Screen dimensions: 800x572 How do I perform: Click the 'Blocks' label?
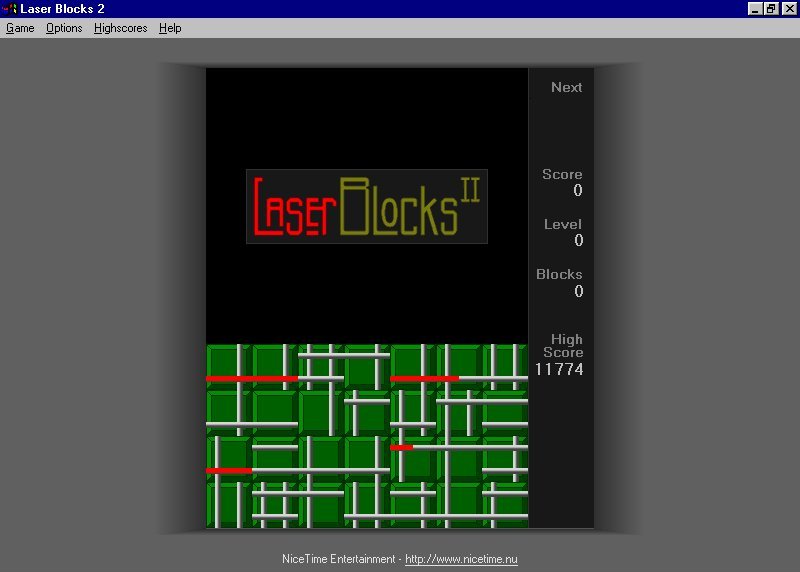click(x=559, y=275)
